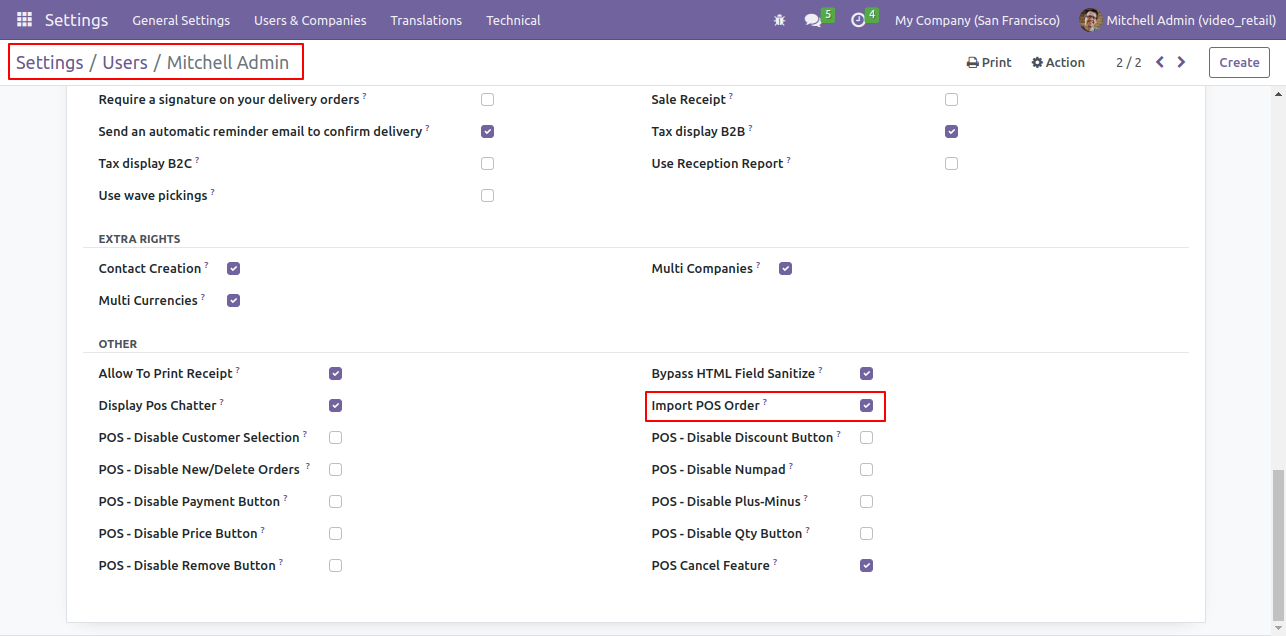Uncheck the Import POS Order checkbox
The height and width of the screenshot is (636, 1286).
tap(867, 406)
